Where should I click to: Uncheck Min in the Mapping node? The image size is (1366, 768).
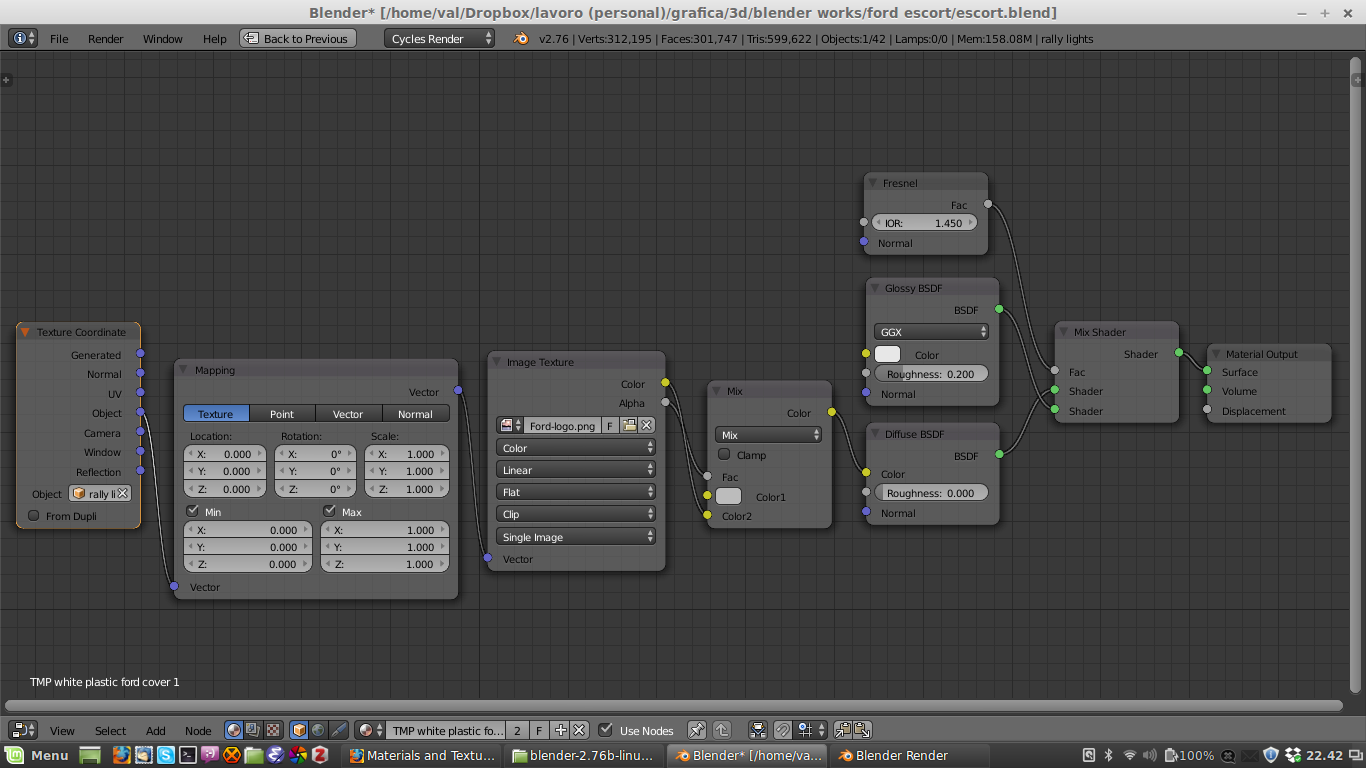pyautogui.click(x=193, y=511)
